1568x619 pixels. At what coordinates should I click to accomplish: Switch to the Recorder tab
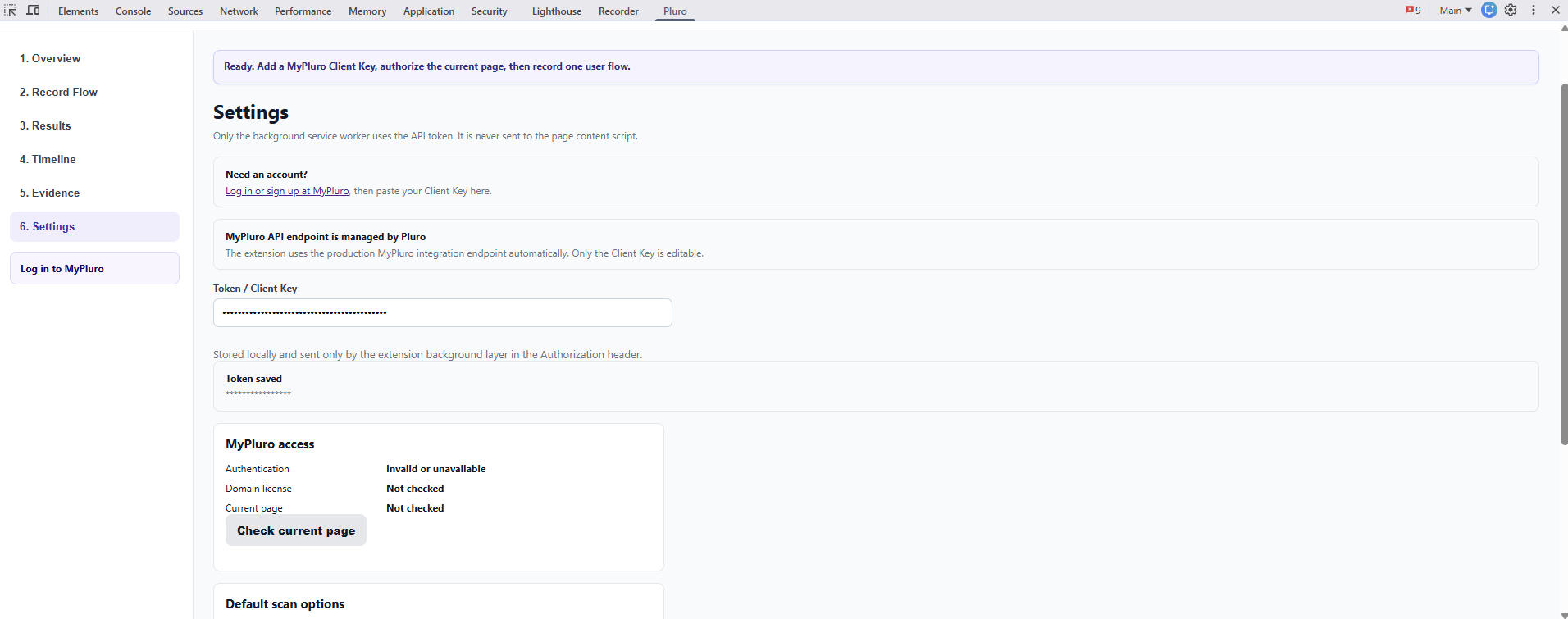618,11
